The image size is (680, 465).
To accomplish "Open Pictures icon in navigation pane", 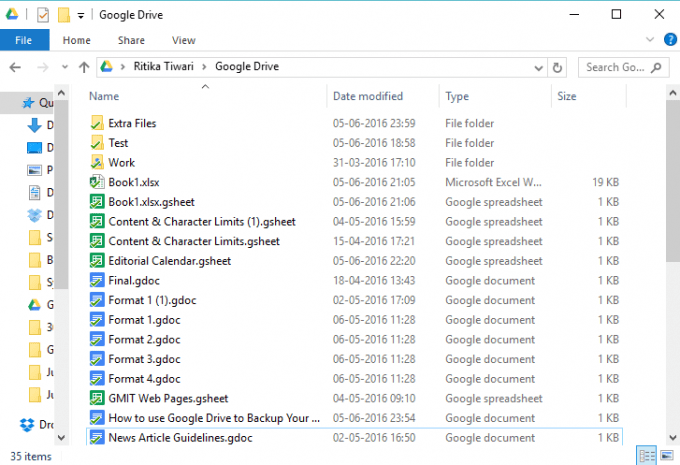I will [x=35, y=170].
